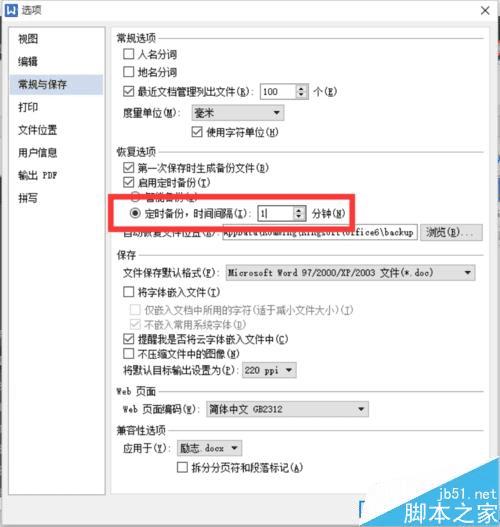This screenshot has height=527, width=500.
Task: Open the 打印 settings category
Action: point(28,107)
